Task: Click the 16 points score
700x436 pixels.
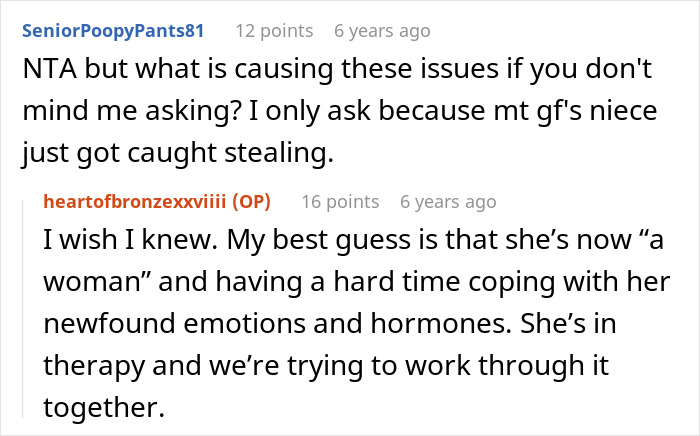Action: tap(339, 201)
